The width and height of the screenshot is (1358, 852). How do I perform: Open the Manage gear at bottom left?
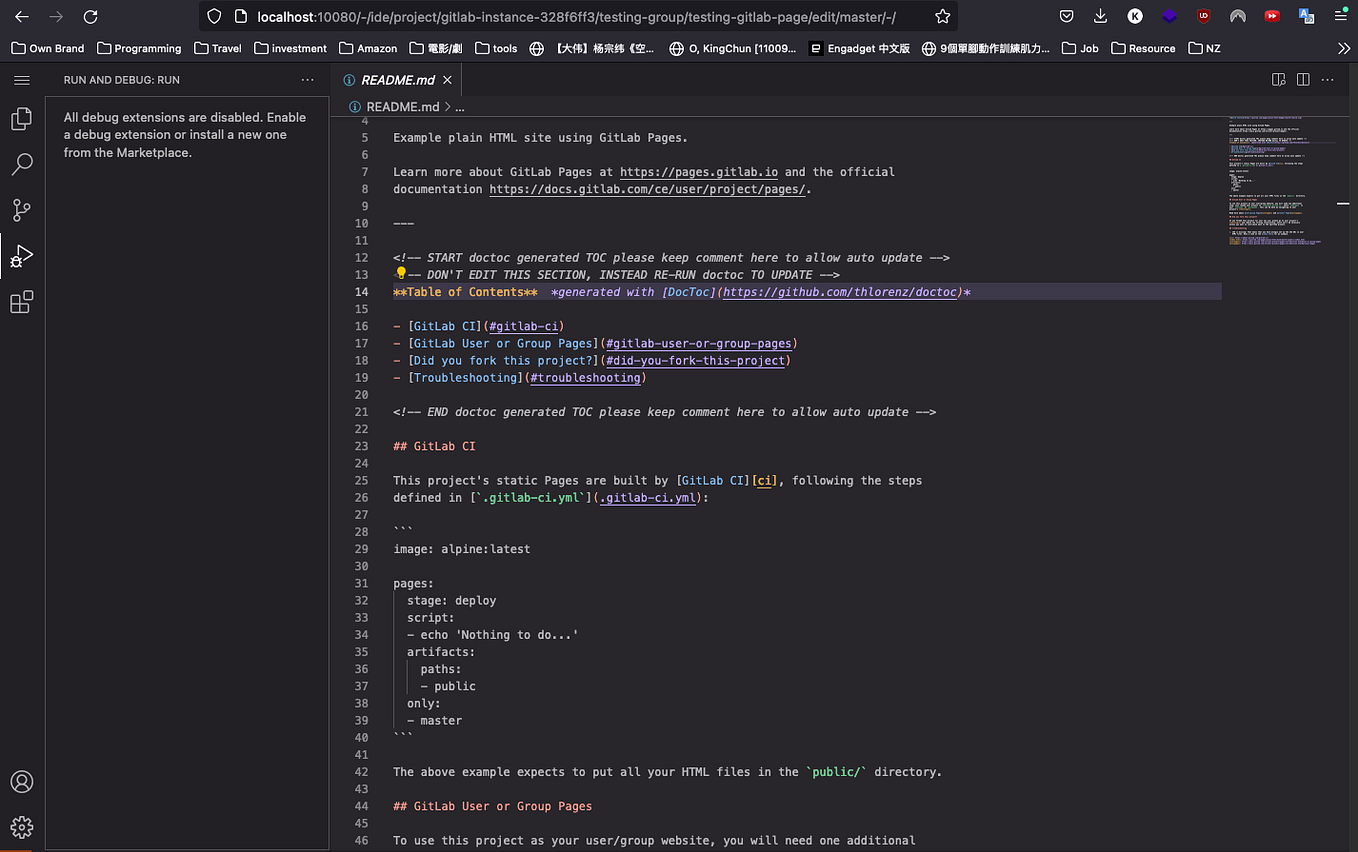click(x=22, y=827)
